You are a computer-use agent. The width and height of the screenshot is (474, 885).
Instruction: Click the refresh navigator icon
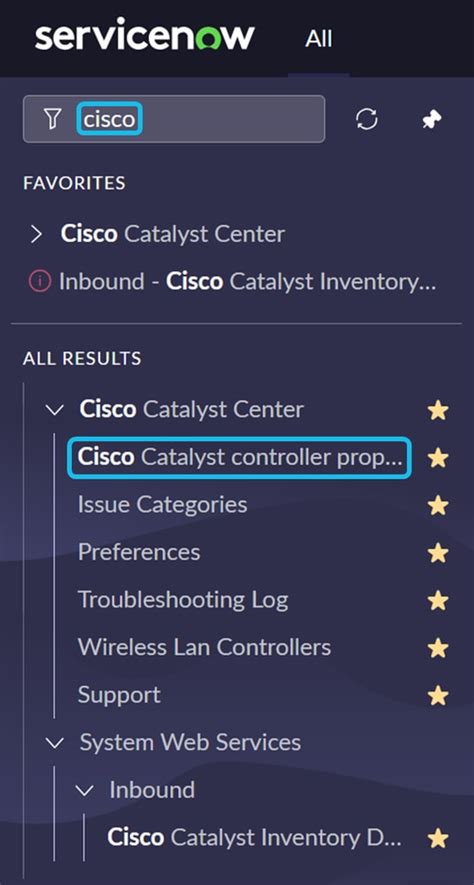[x=367, y=119]
